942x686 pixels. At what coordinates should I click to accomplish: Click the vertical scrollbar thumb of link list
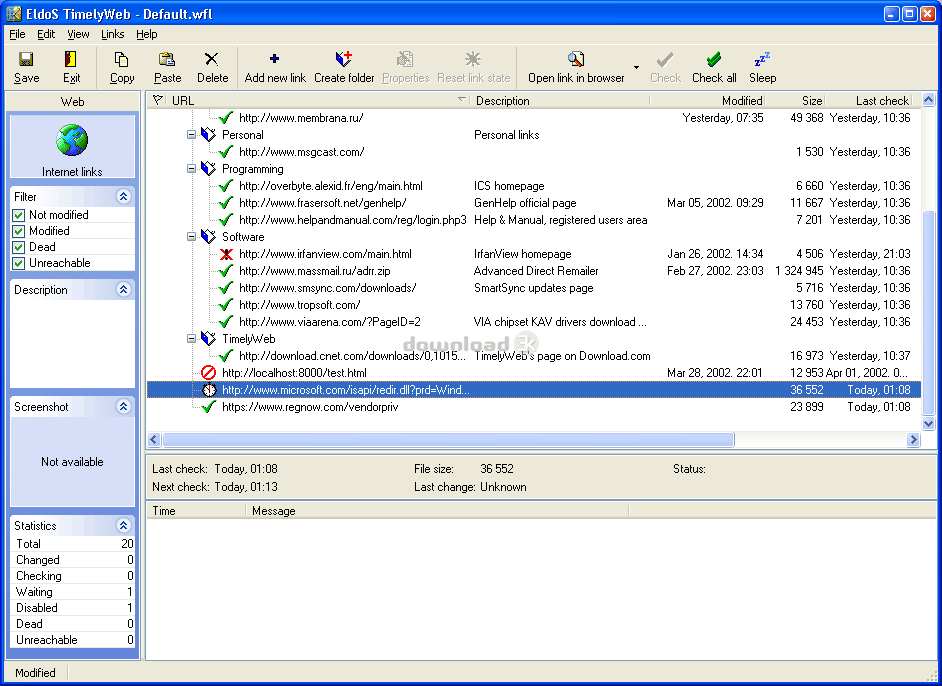tap(928, 312)
